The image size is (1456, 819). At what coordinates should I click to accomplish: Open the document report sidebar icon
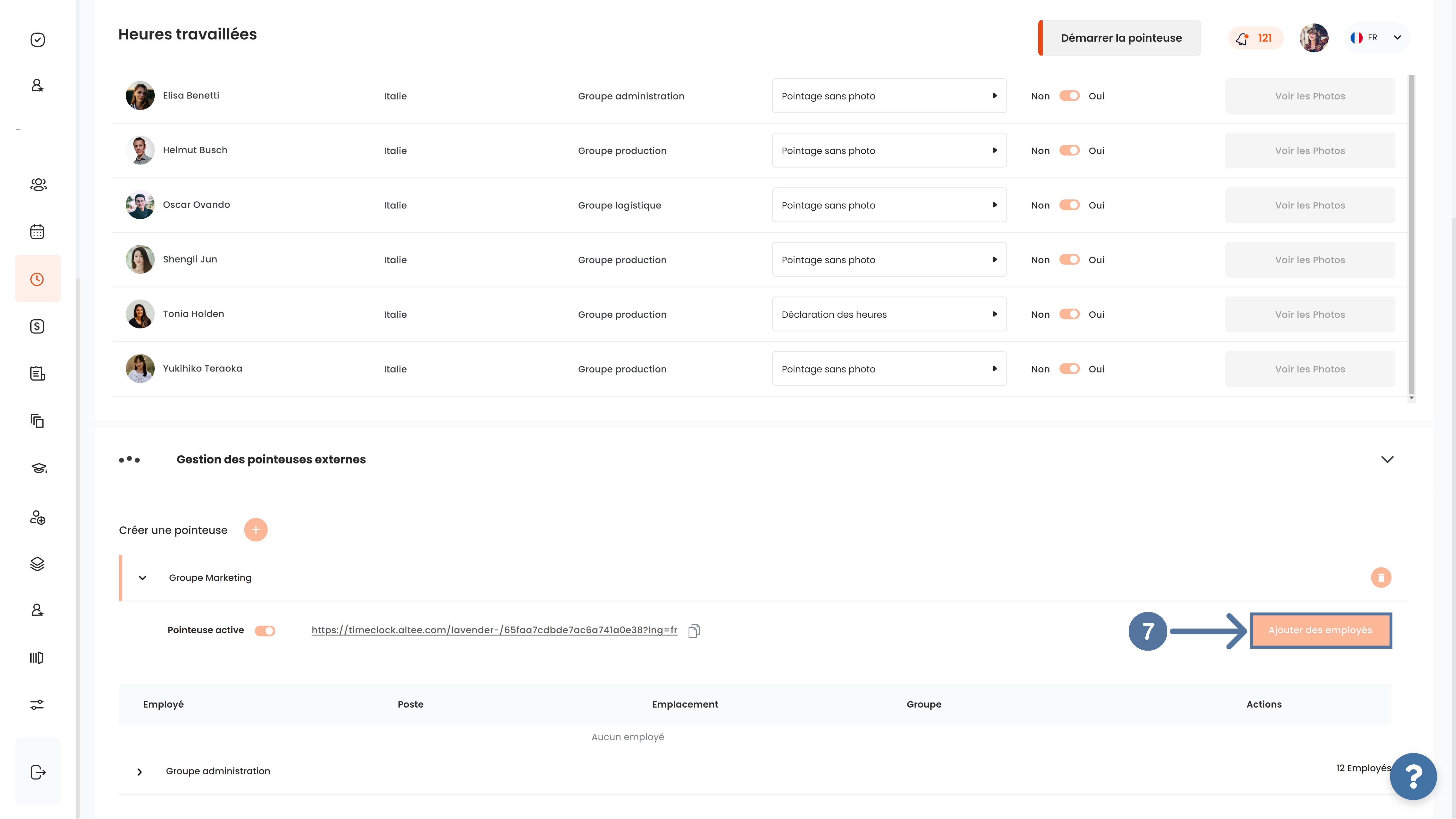click(x=37, y=374)
